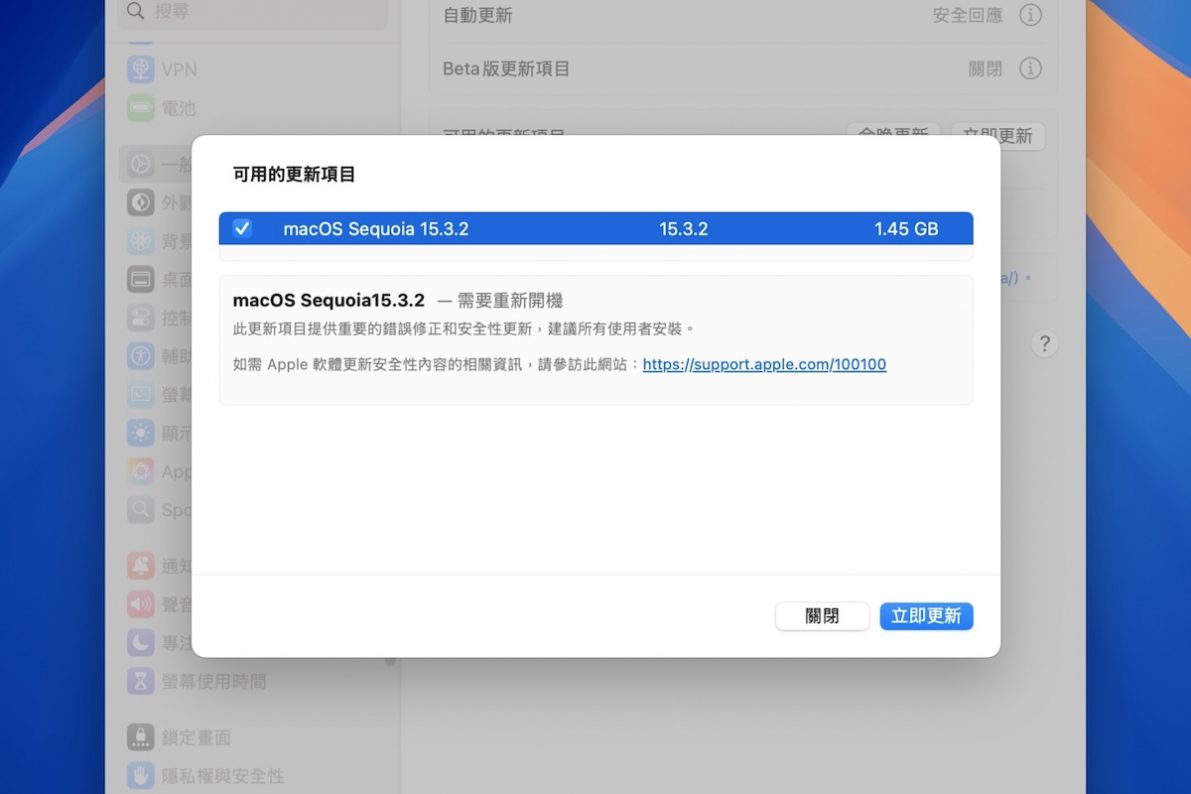The height and width of the screenshot is (794, 1191).
Task: Open the 控制中心 control center icon
Action: coord(140,318)
